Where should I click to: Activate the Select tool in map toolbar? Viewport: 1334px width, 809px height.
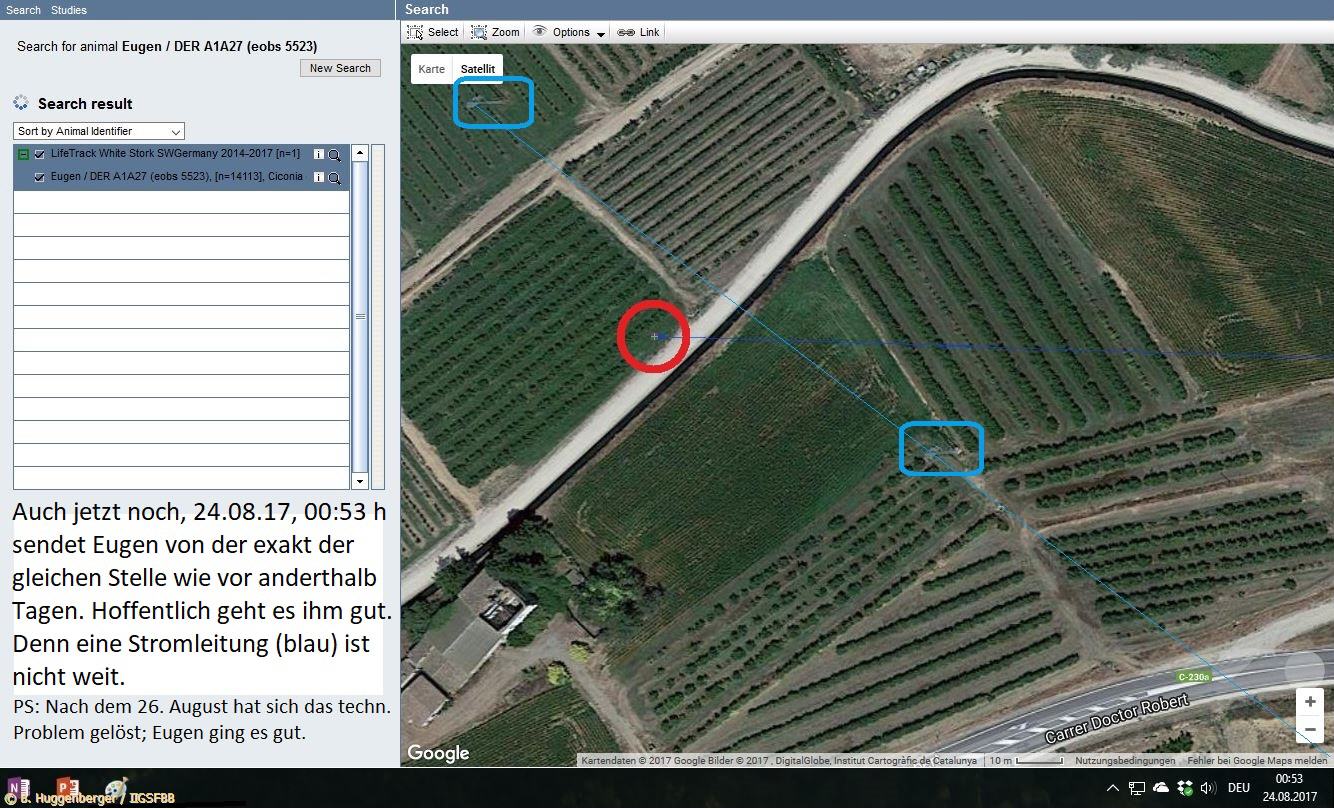[433, 32]
